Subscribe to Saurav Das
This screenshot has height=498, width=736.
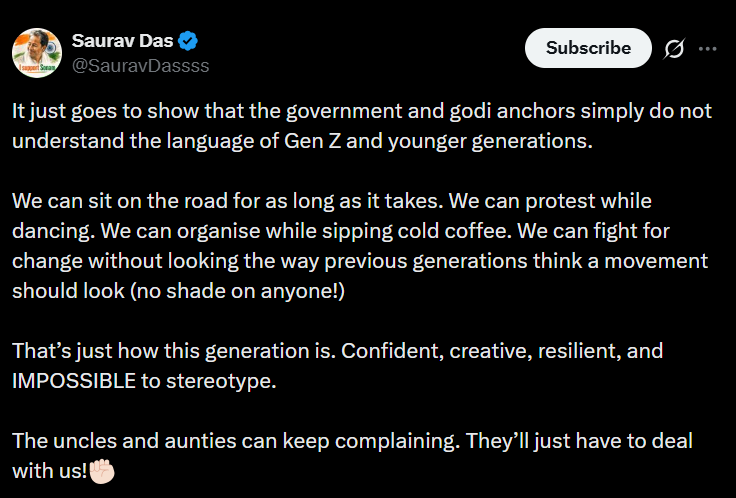pyautogui.click(x=588, y=48)
